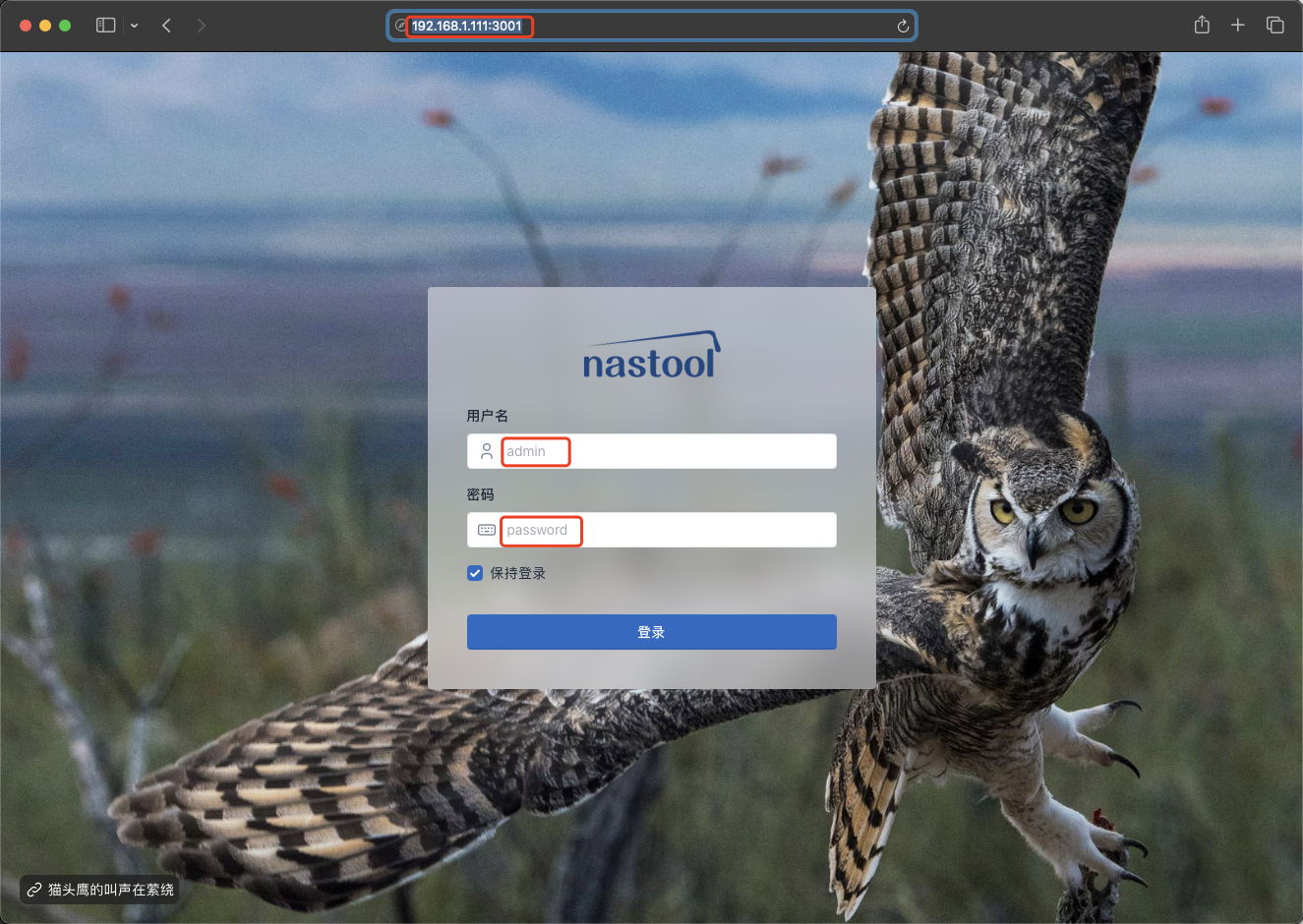Click the blue 登录 button
The width and height of the screenshot is (1303, 924).
[x=652, y=632]
